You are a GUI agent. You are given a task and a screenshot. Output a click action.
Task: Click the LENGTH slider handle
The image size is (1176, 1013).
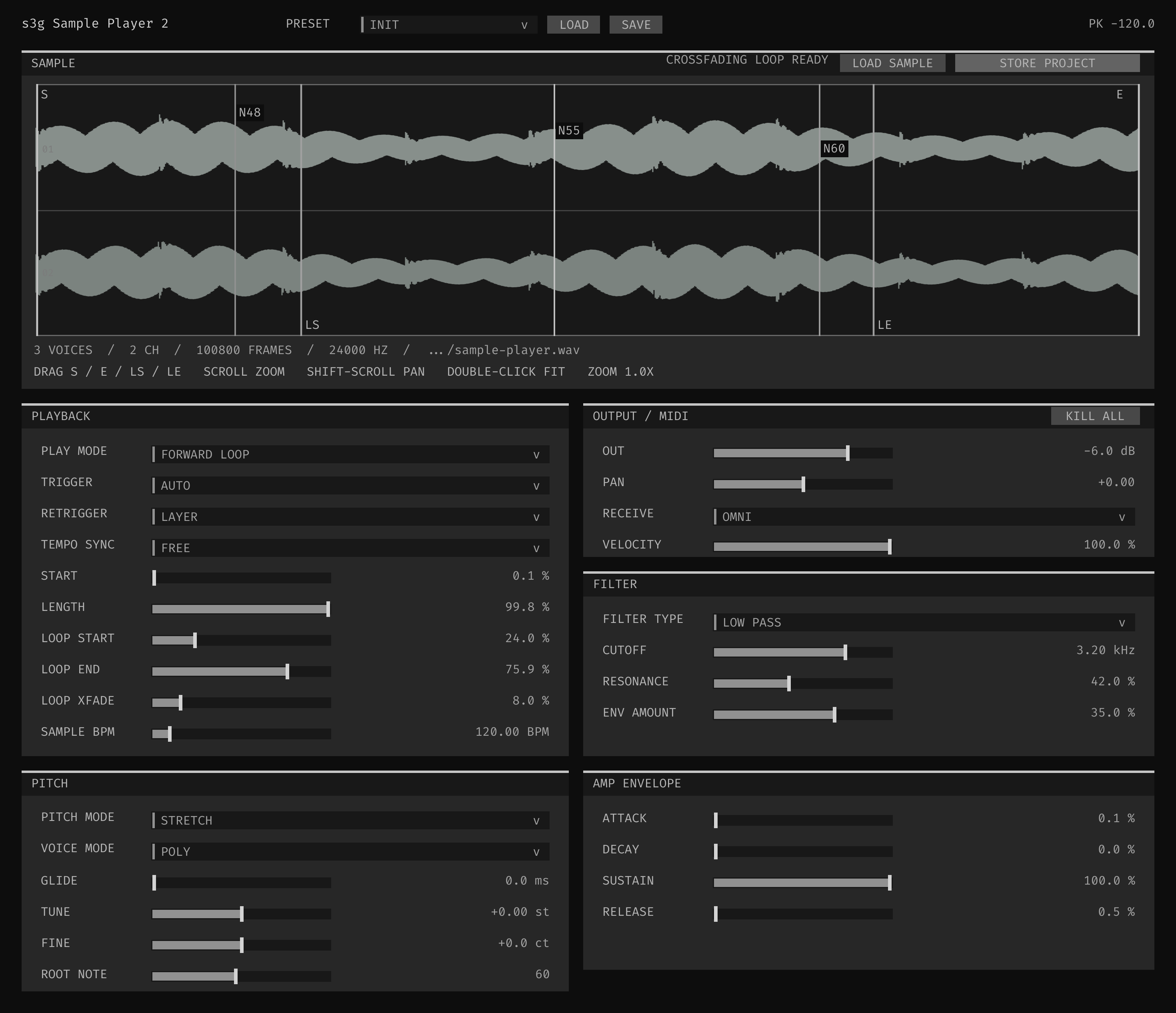tap(328, 609)
